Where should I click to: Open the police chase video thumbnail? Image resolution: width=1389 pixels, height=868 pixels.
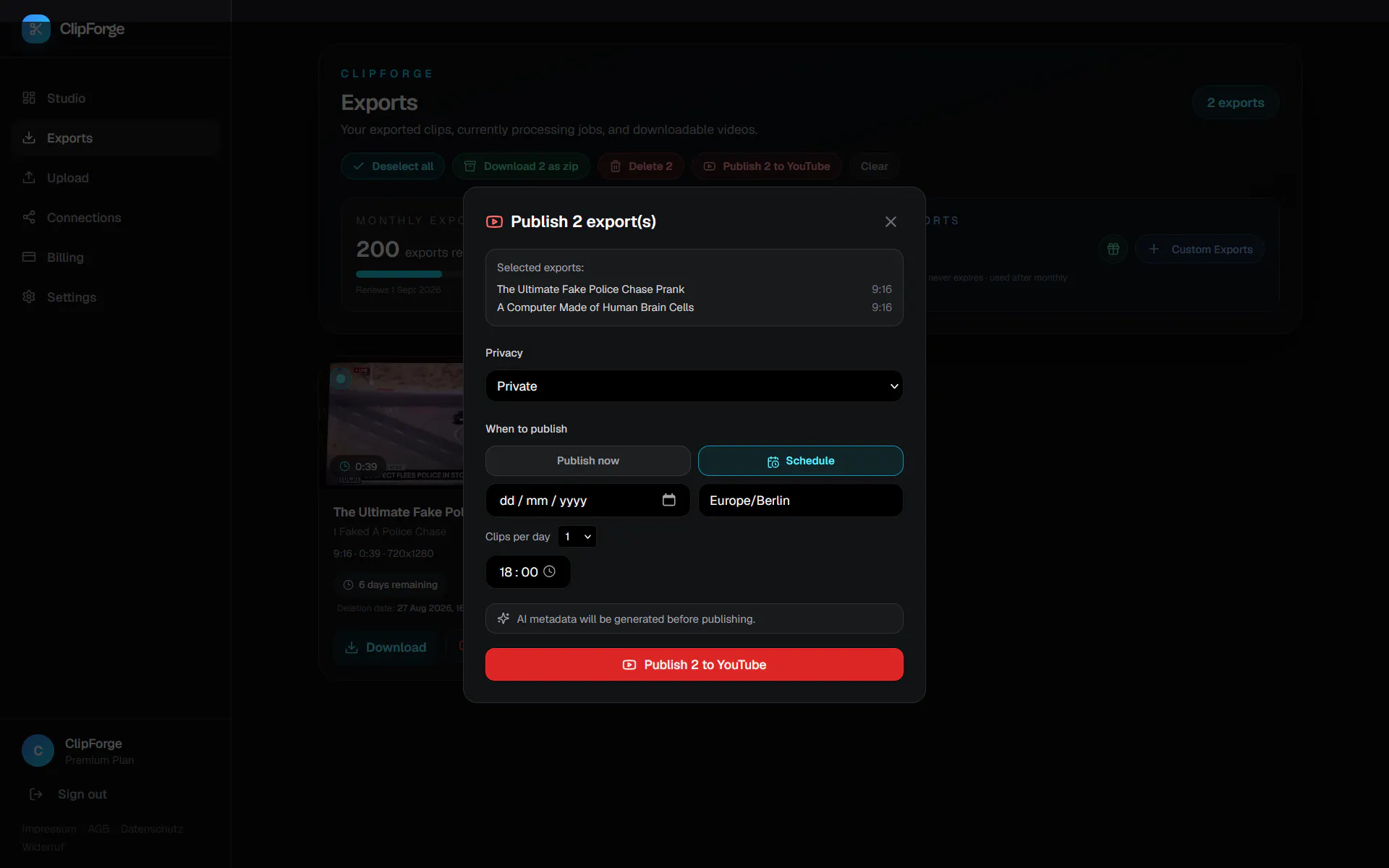[x=396, y=425]
